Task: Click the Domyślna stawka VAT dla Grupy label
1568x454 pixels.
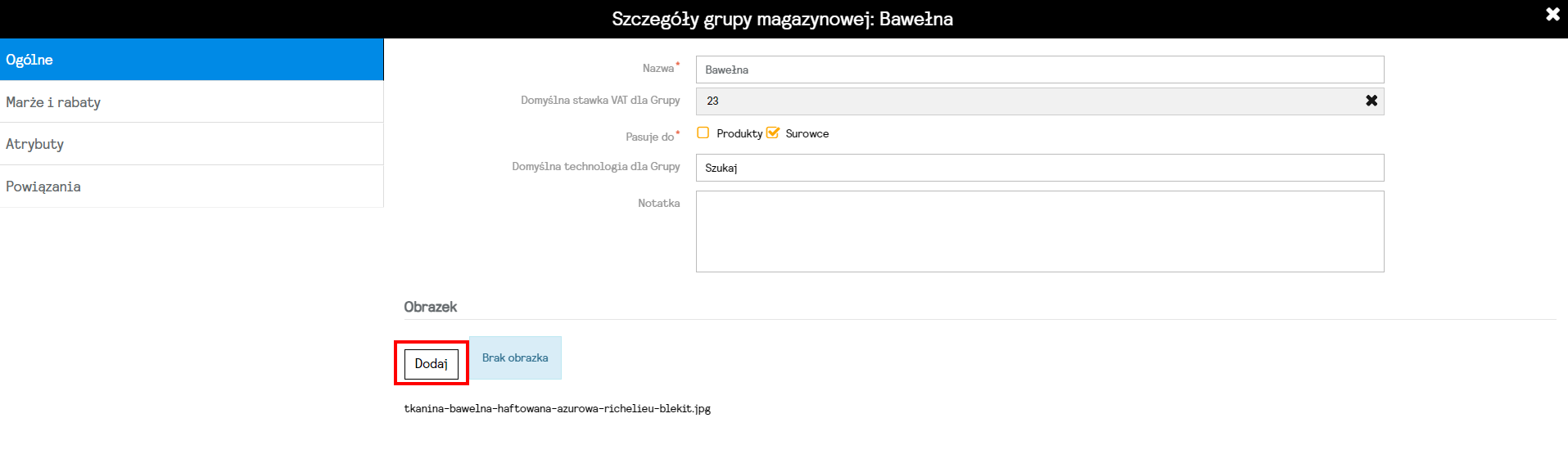Action: 600,101
